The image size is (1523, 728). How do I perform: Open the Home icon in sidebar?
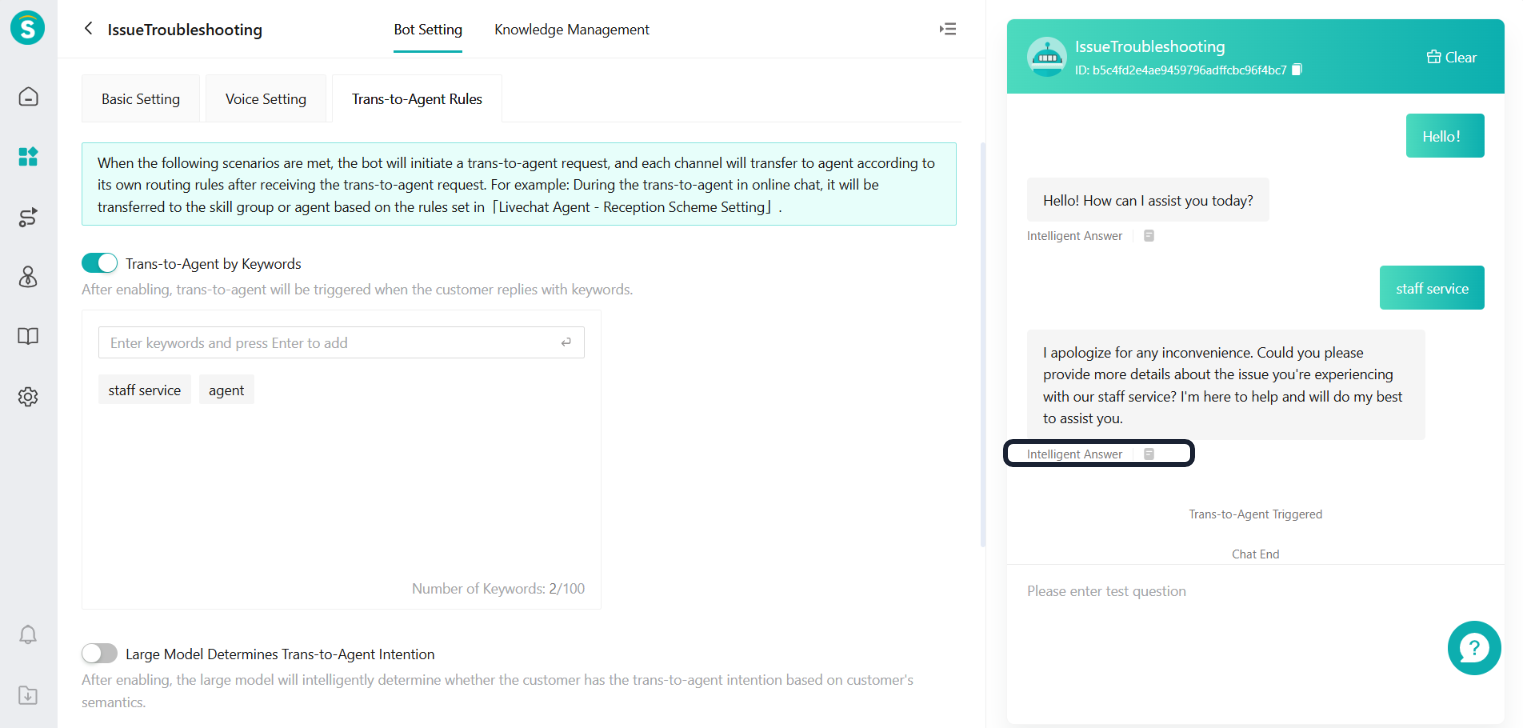tap(28, 97)
